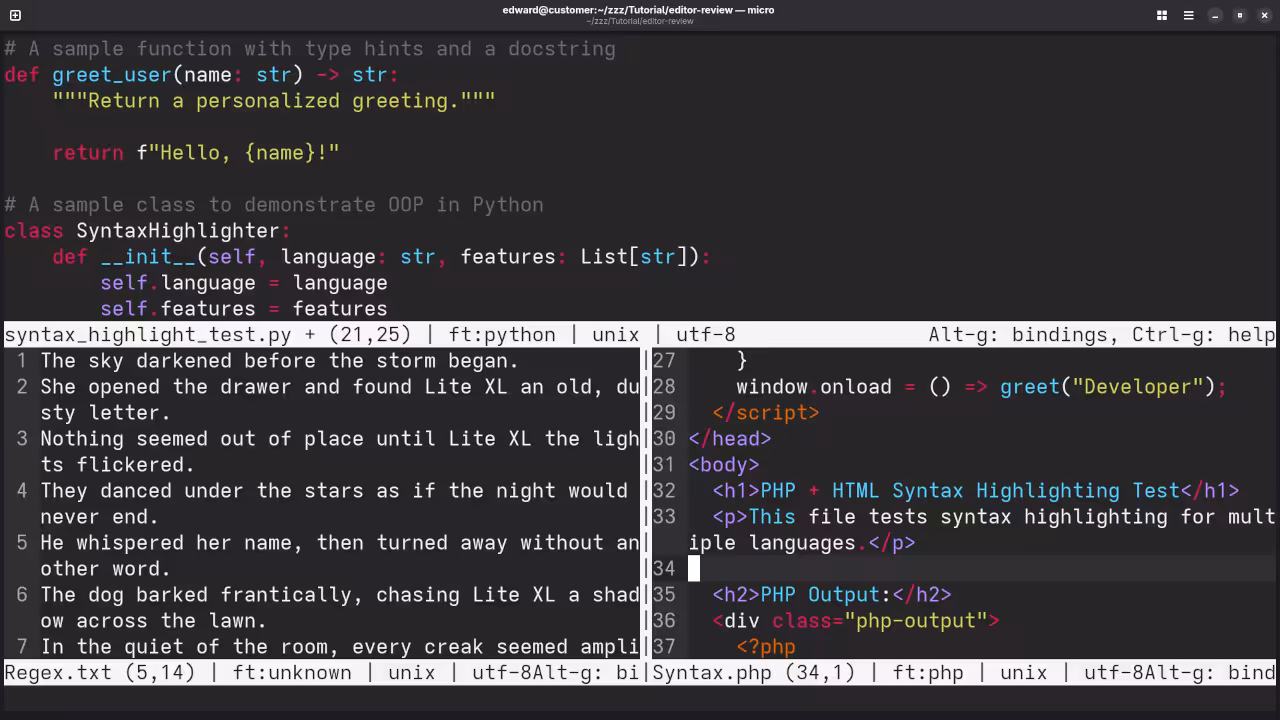Open the hamburger menu in the title bar
Screen dimensions: 1280x720
tap(1188, 15)
